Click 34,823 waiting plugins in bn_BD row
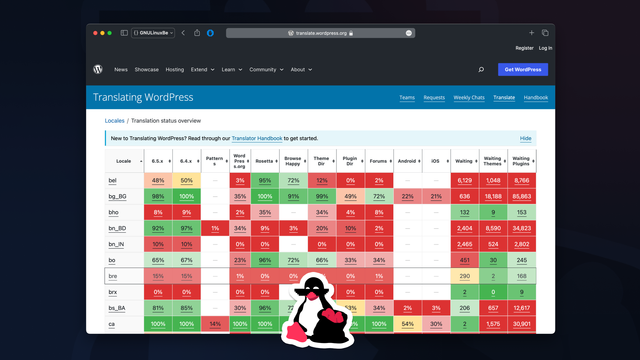The height and width of the screenshot is (360, 640). (522, 228)
